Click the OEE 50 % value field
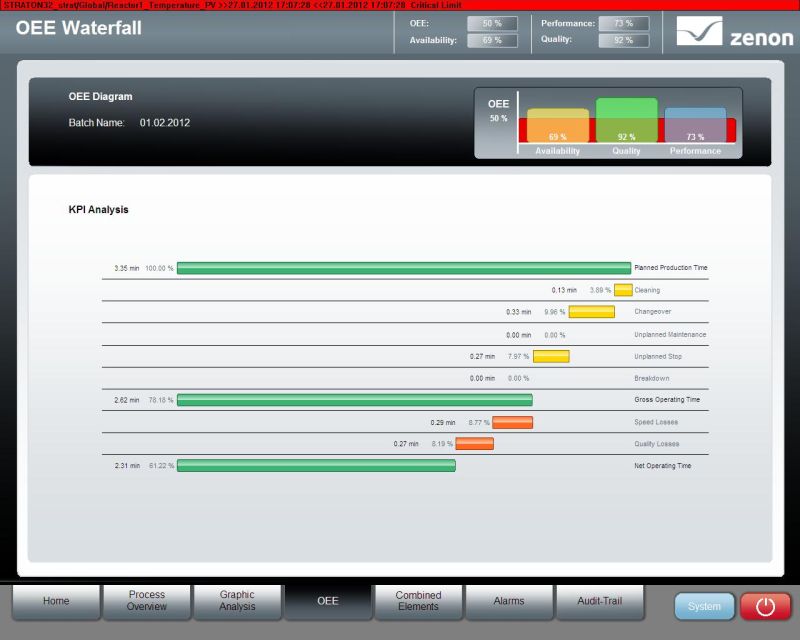The image size is (800, 640). 492,23
